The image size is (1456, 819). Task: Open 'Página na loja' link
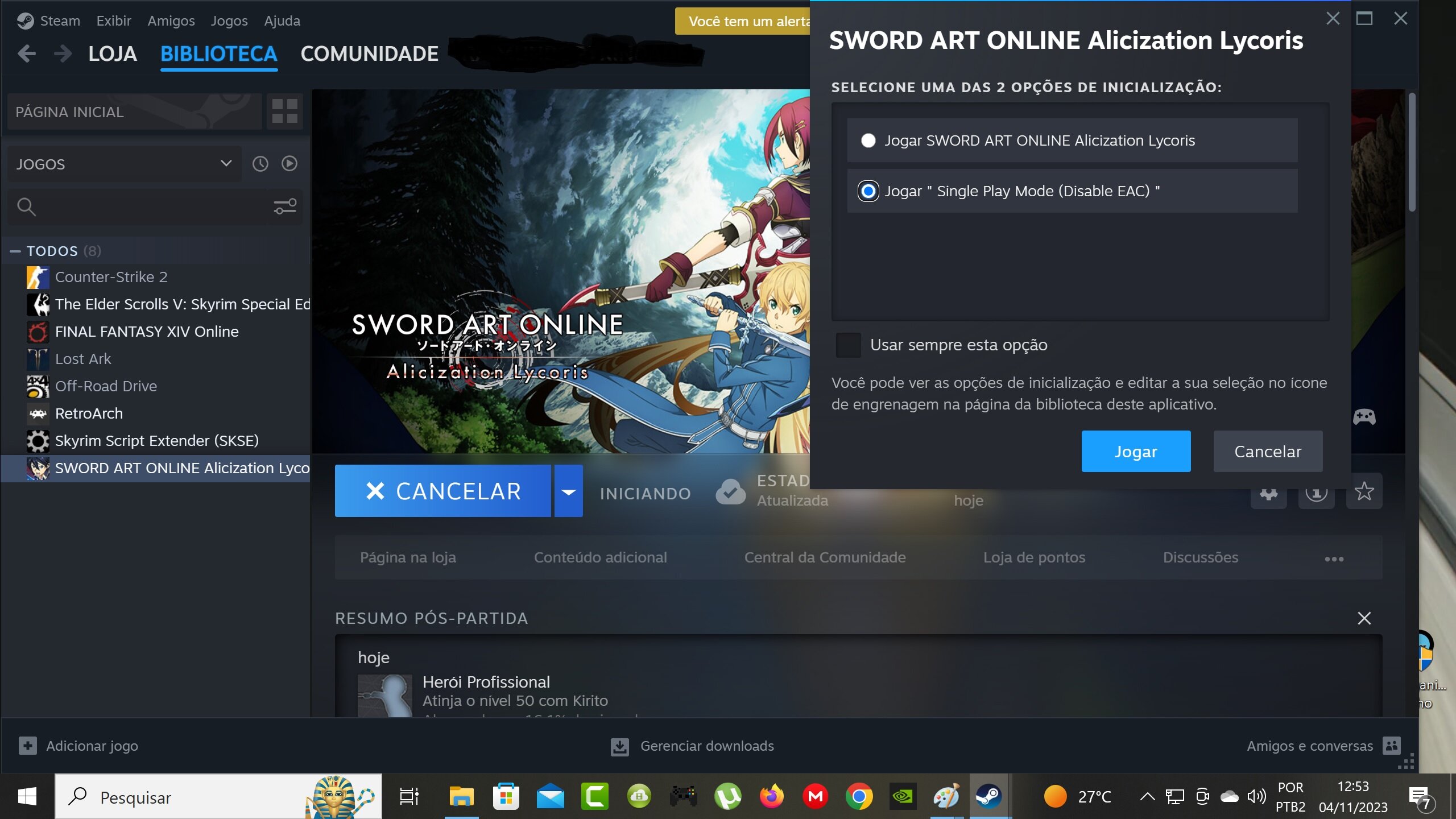408,557
